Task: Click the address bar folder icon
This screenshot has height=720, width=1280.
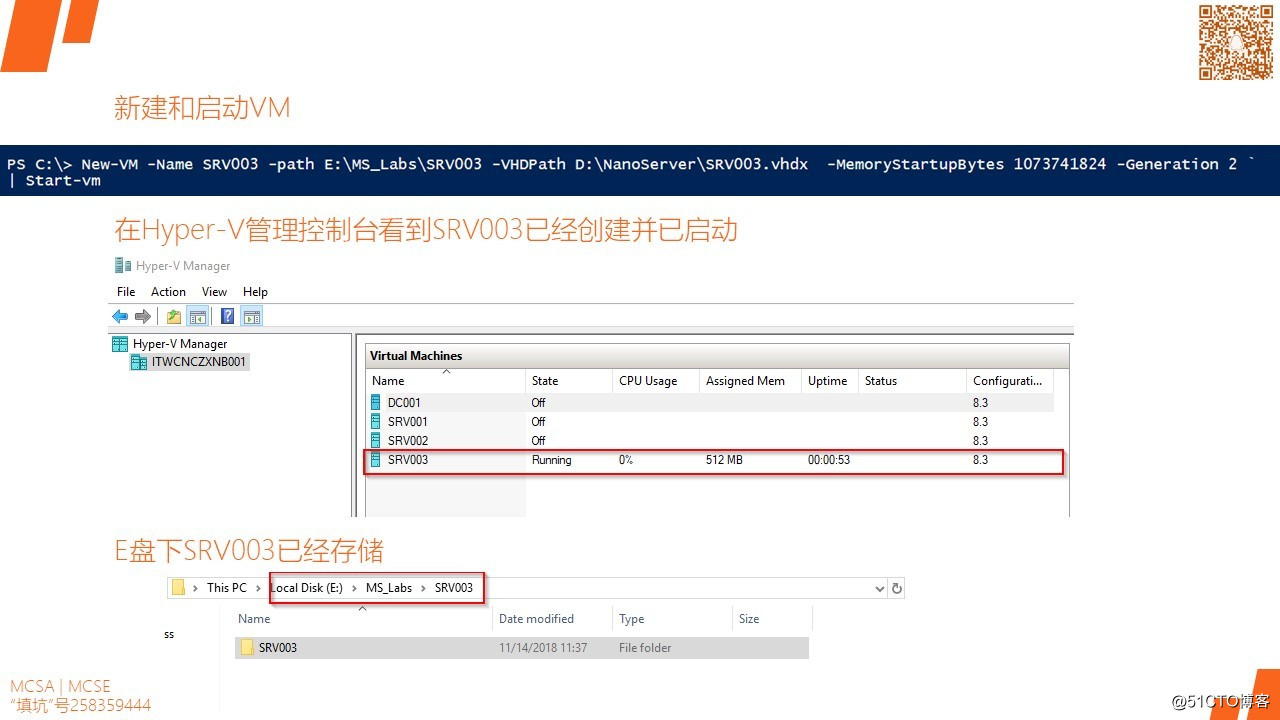Action: (x=178, y=588)
